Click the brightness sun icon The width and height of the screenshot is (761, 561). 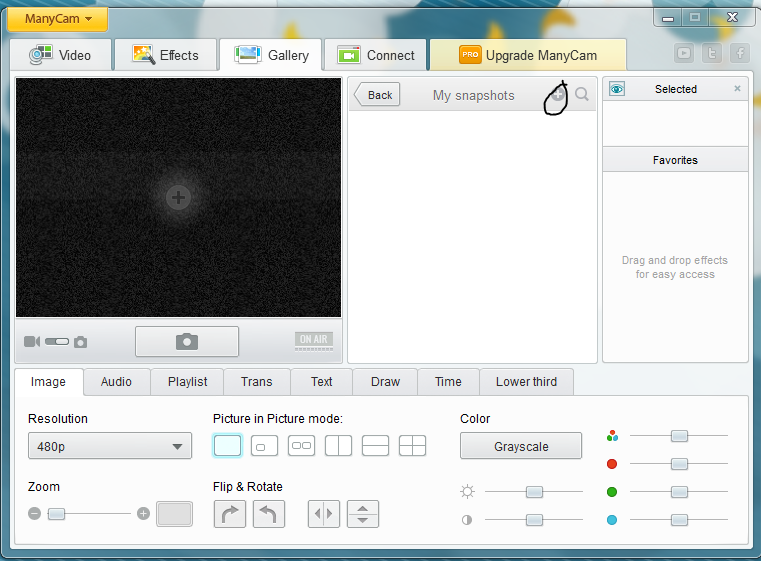coord(467,492)
